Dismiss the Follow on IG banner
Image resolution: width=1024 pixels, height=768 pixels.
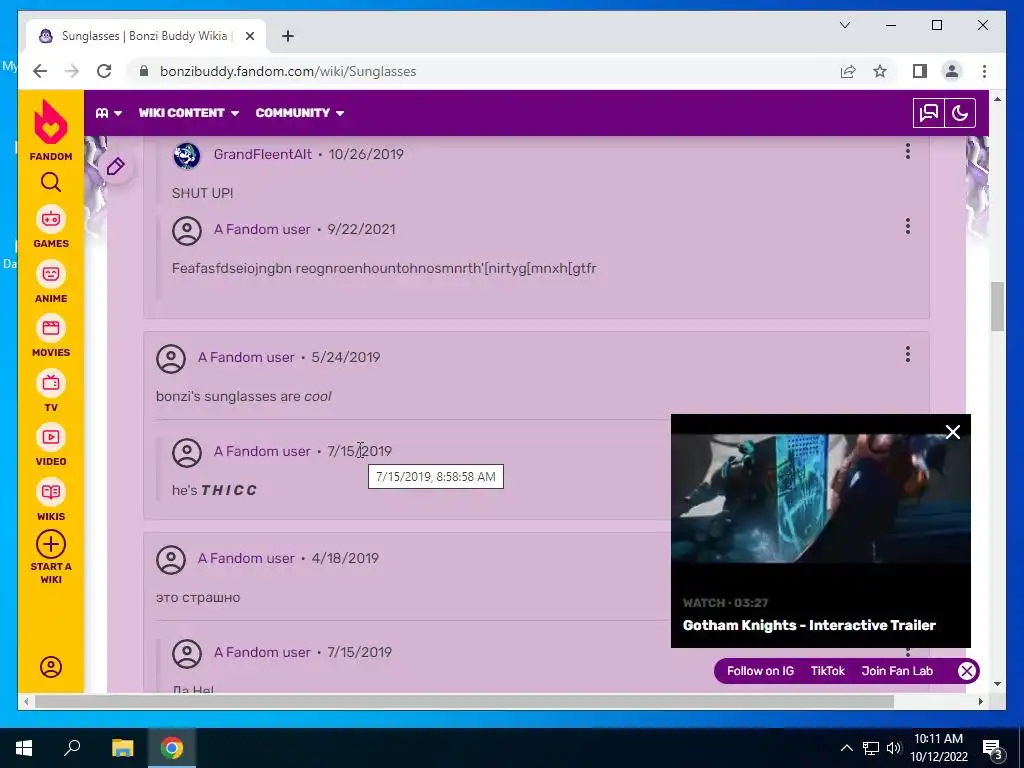tap(967, 671)
